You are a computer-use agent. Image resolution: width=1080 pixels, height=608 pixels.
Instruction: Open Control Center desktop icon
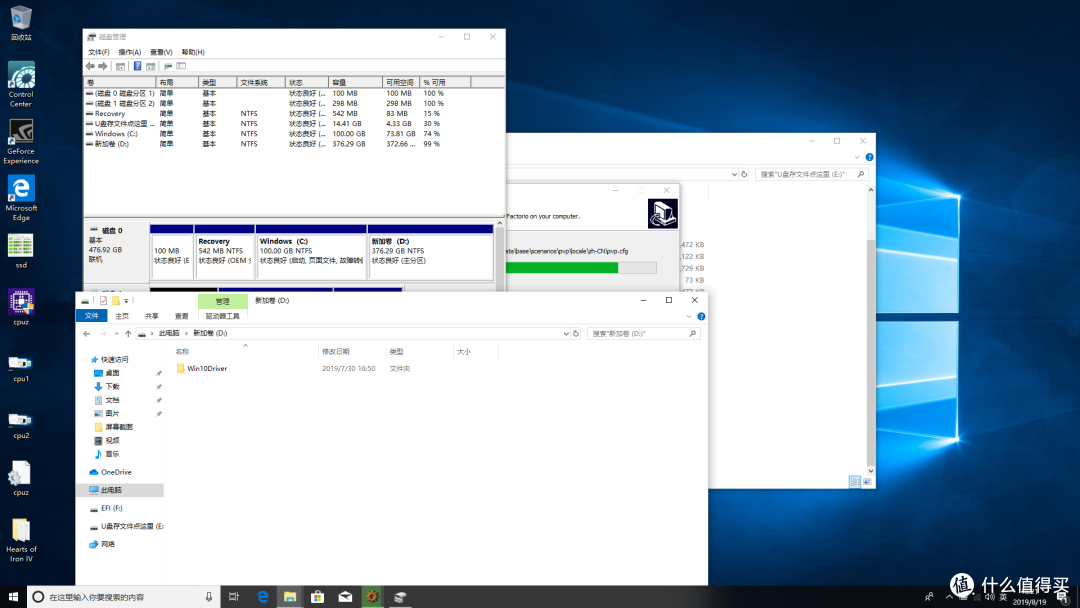coord(21,84)
